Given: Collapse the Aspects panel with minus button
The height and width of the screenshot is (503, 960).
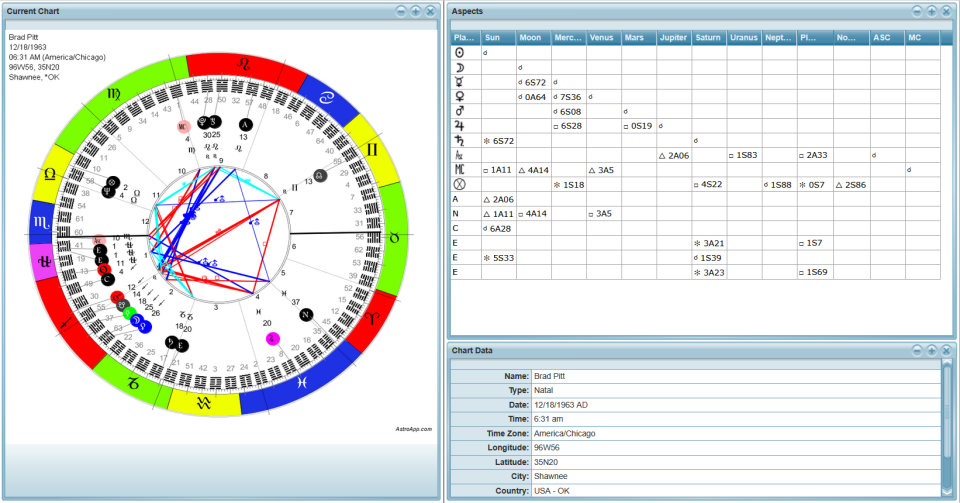Looking at the screenshot, I should (917, 12).
